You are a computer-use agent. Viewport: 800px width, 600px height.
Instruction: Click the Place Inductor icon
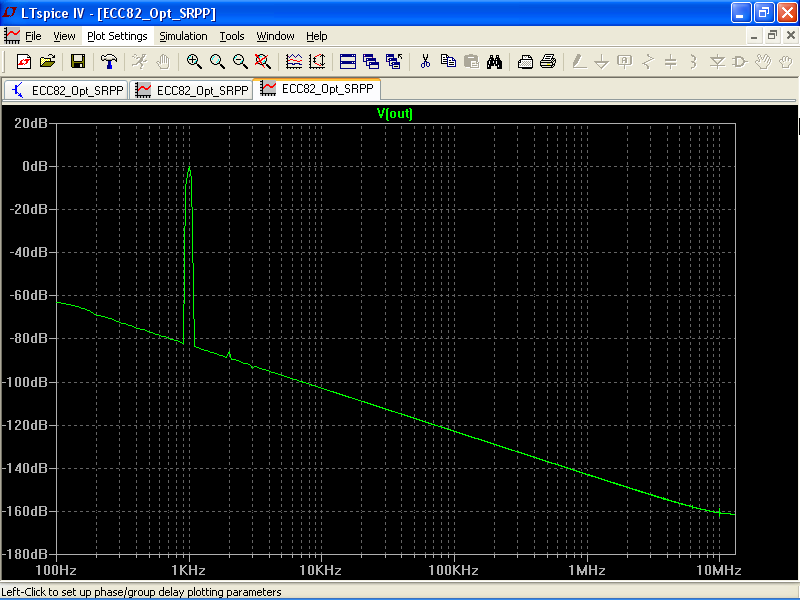[693, 62]
